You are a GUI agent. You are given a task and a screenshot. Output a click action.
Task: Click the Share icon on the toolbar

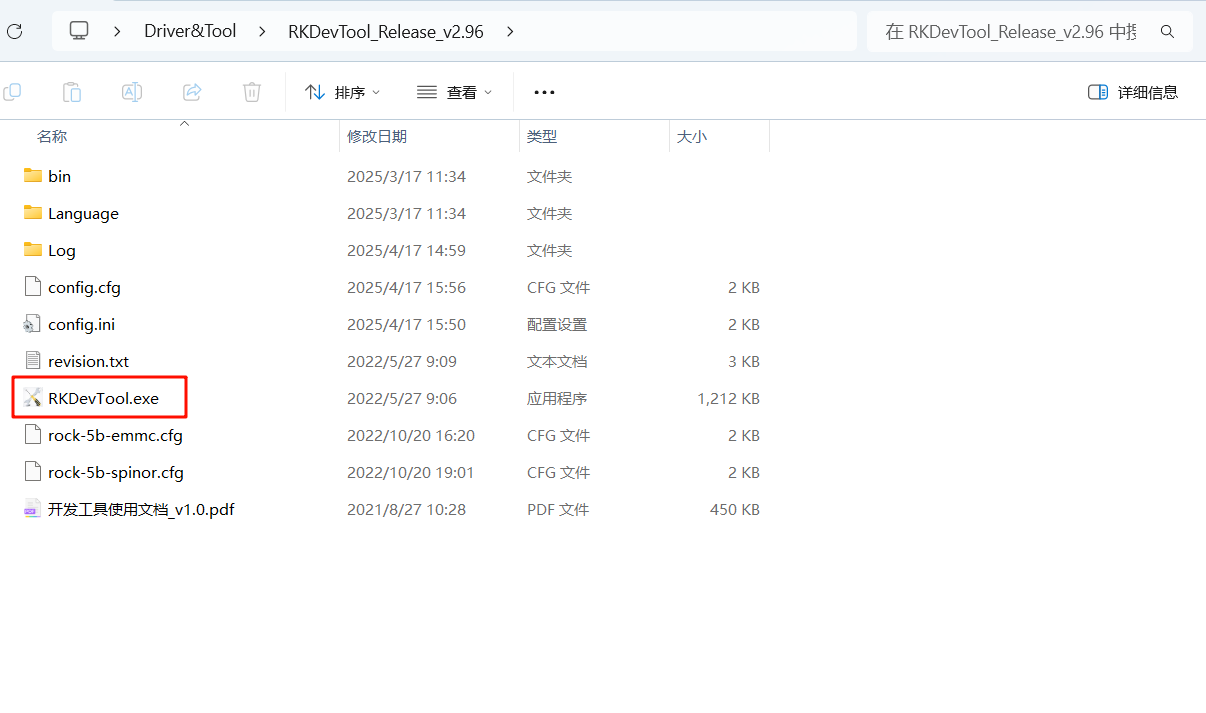tap(191, 91)
